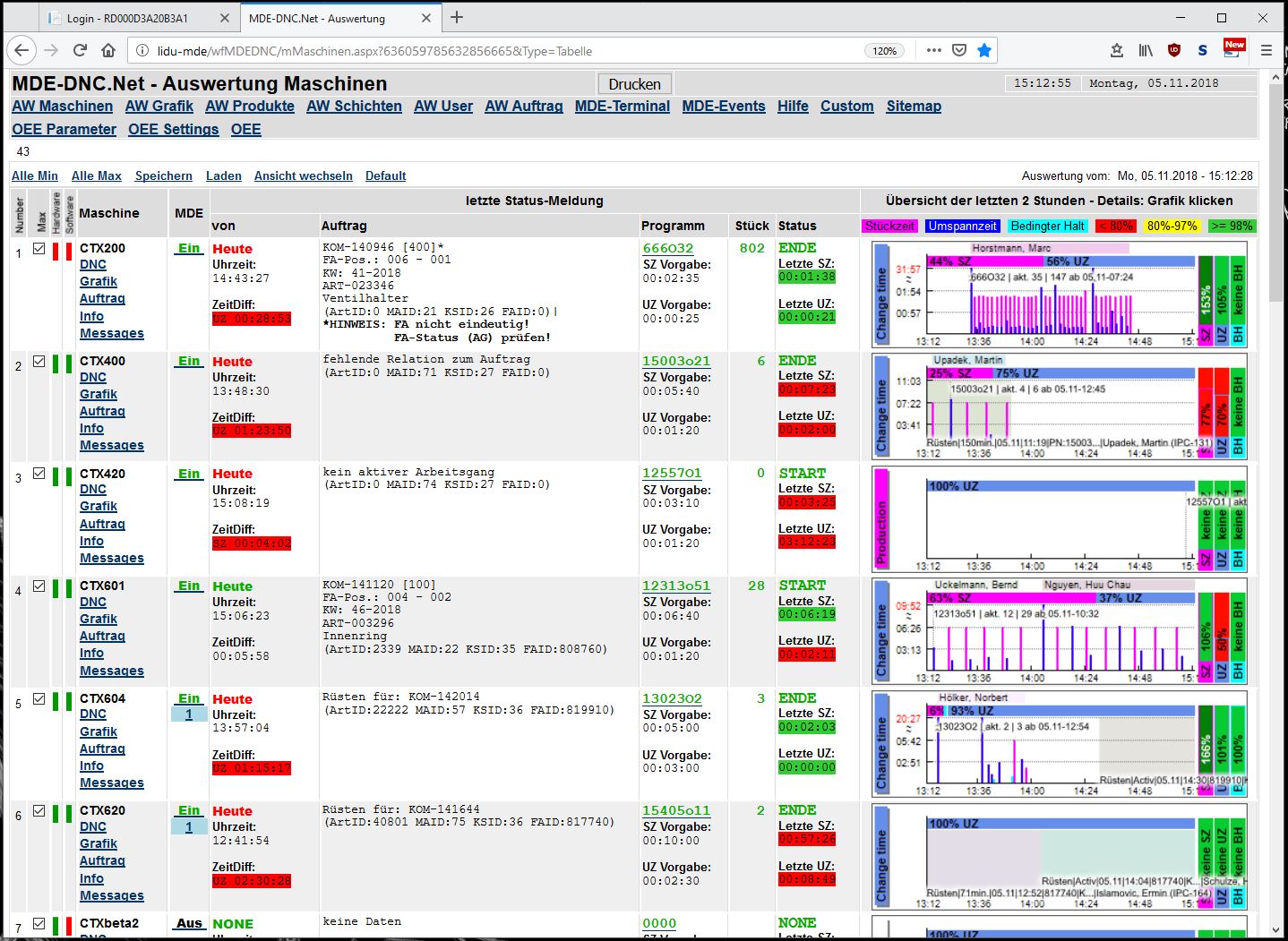Open the Info link for CTX620
The image size is (1288, 941).
pos(91,878)
